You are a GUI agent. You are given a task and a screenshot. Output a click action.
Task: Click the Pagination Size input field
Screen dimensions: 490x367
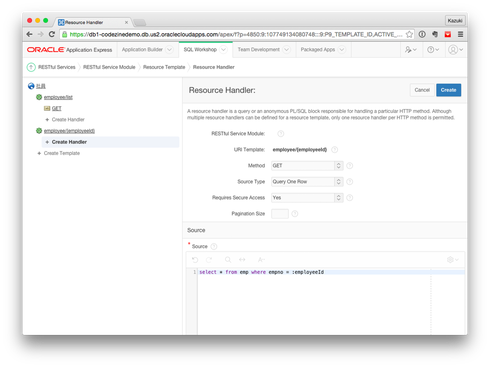click(280, 214)
